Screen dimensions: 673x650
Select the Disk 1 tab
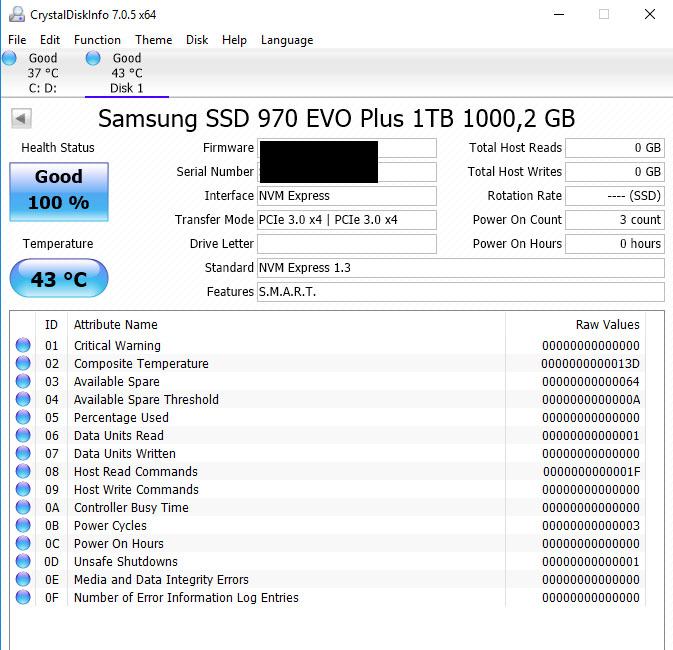127,73
